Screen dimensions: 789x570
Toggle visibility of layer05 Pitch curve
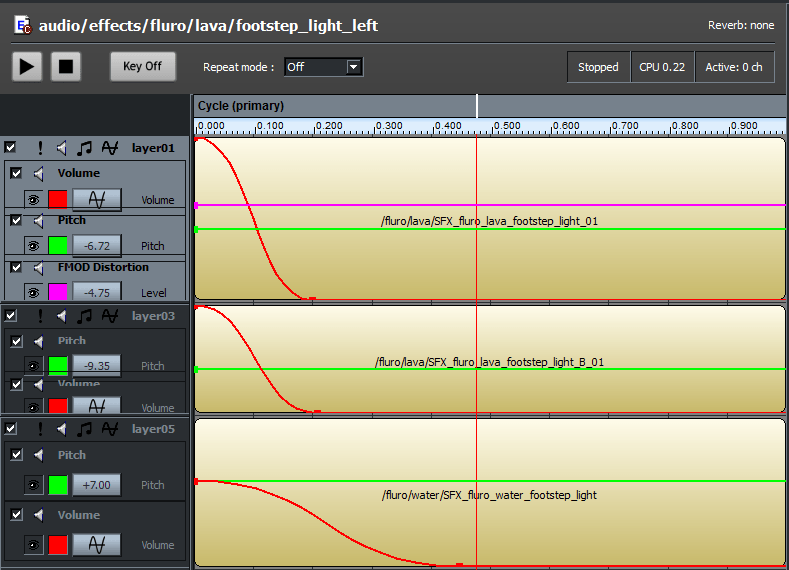click(x=33, y=485)
